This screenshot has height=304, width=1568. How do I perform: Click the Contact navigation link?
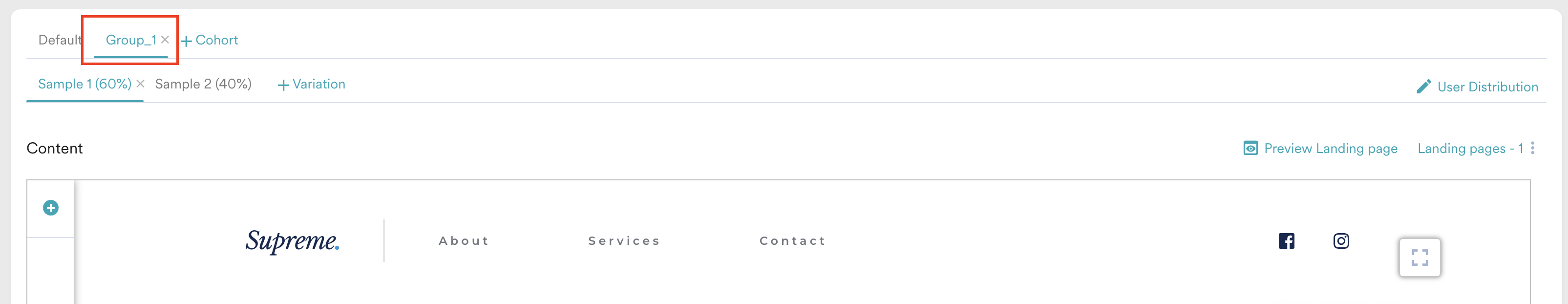point(792,240)
